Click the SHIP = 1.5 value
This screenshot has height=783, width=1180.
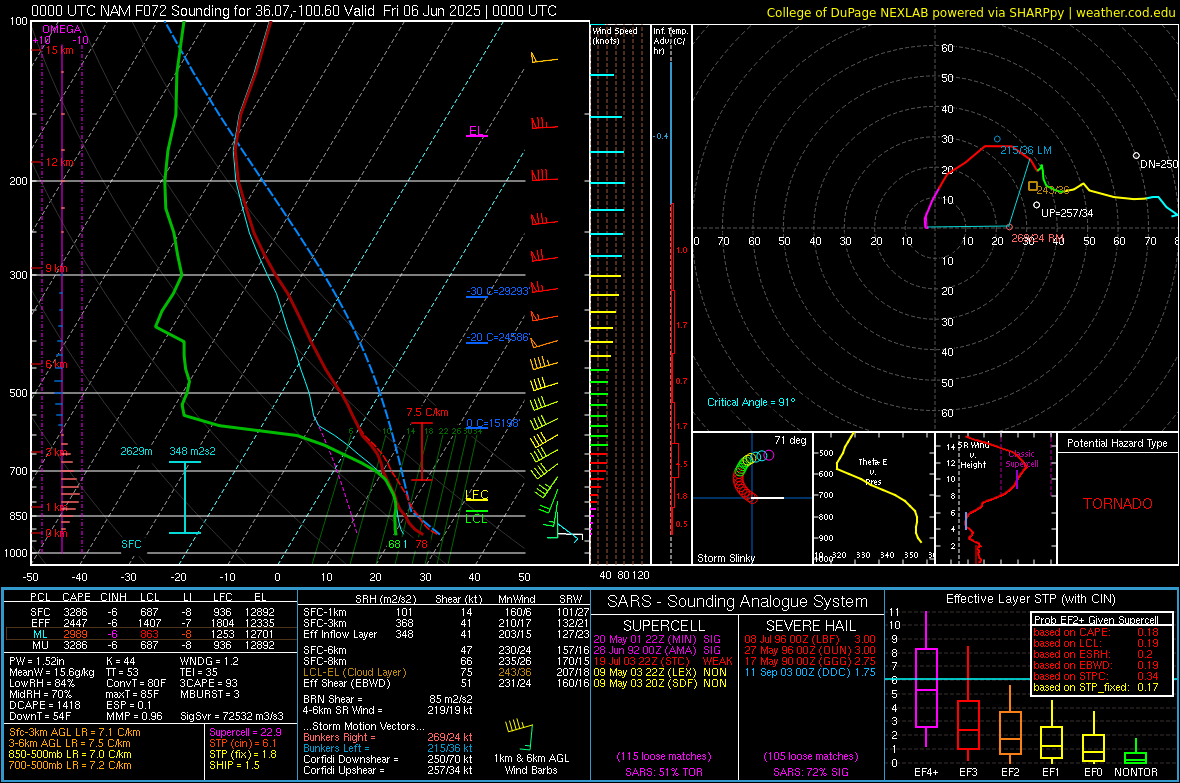coord(234,765)
